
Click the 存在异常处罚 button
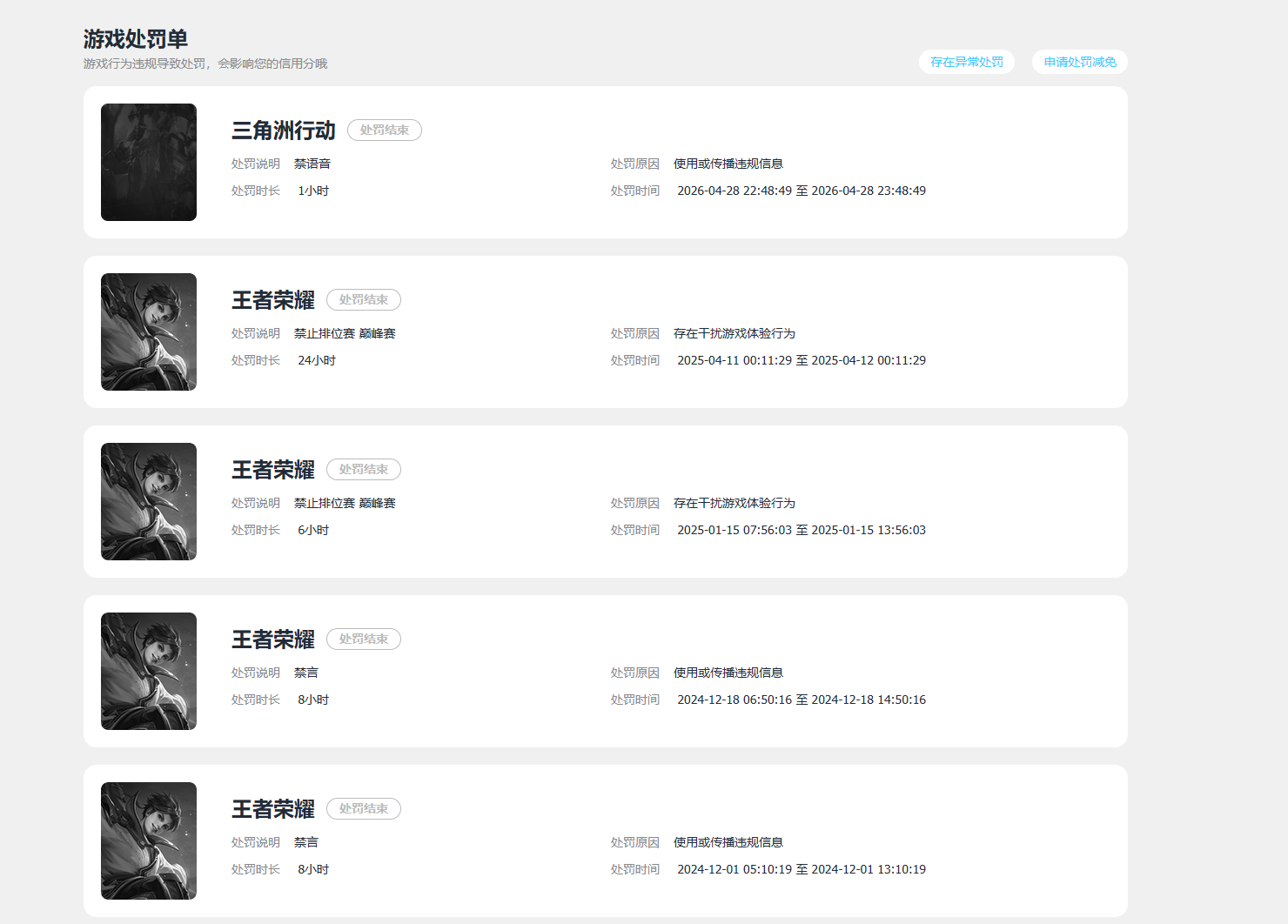(x=967, y=62)
